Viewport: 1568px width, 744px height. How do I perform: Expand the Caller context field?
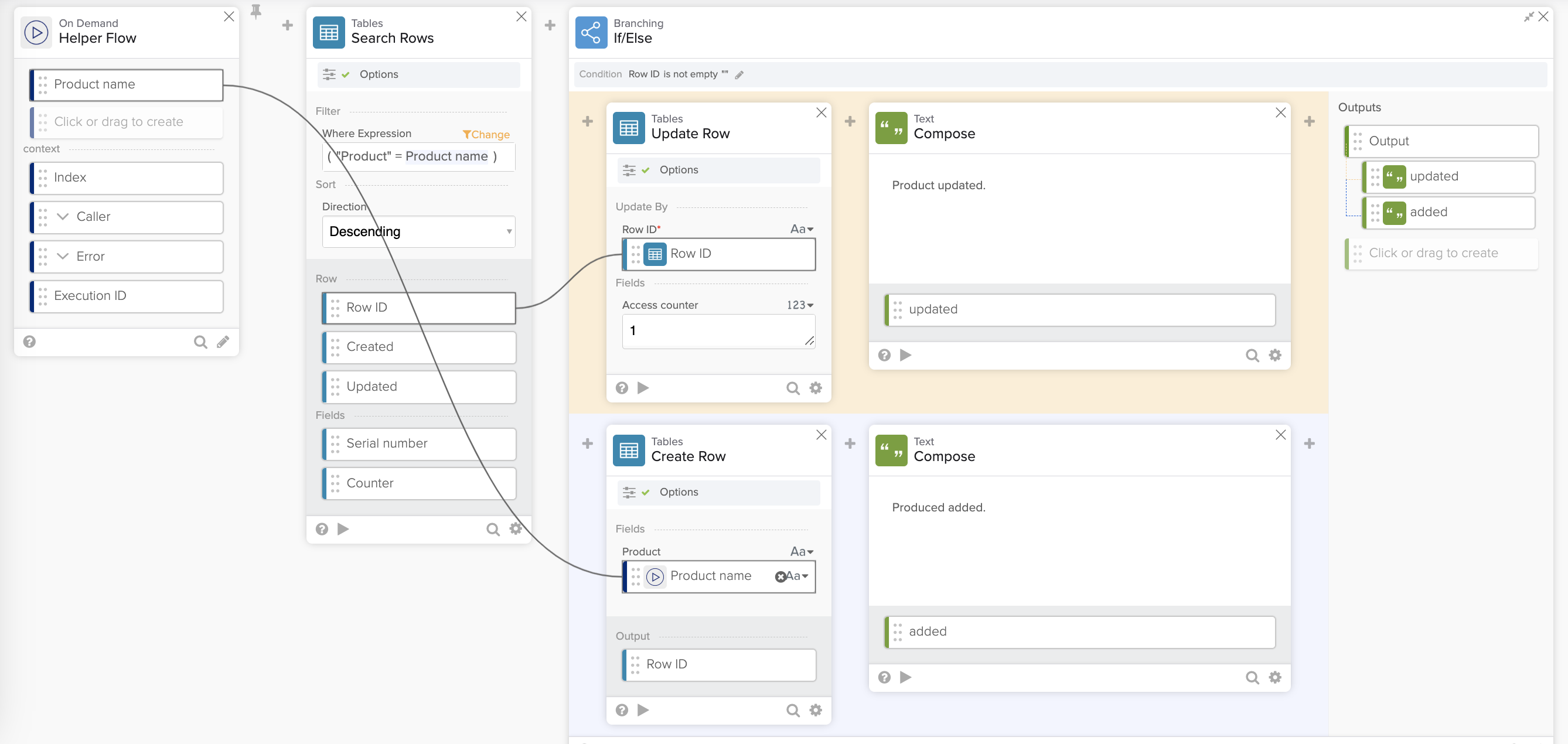point(63,217)
